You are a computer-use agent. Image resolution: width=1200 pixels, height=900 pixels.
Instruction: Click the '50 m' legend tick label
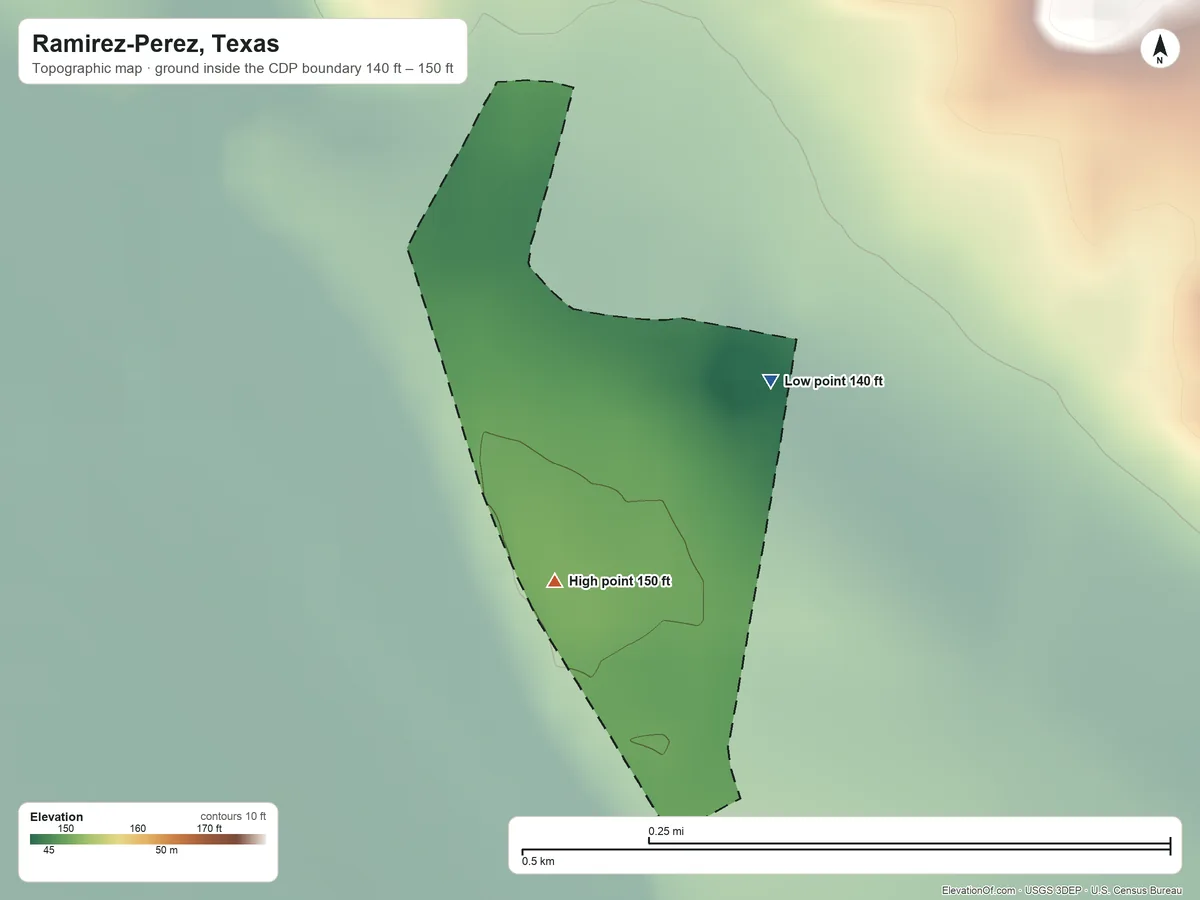point(166,850)
